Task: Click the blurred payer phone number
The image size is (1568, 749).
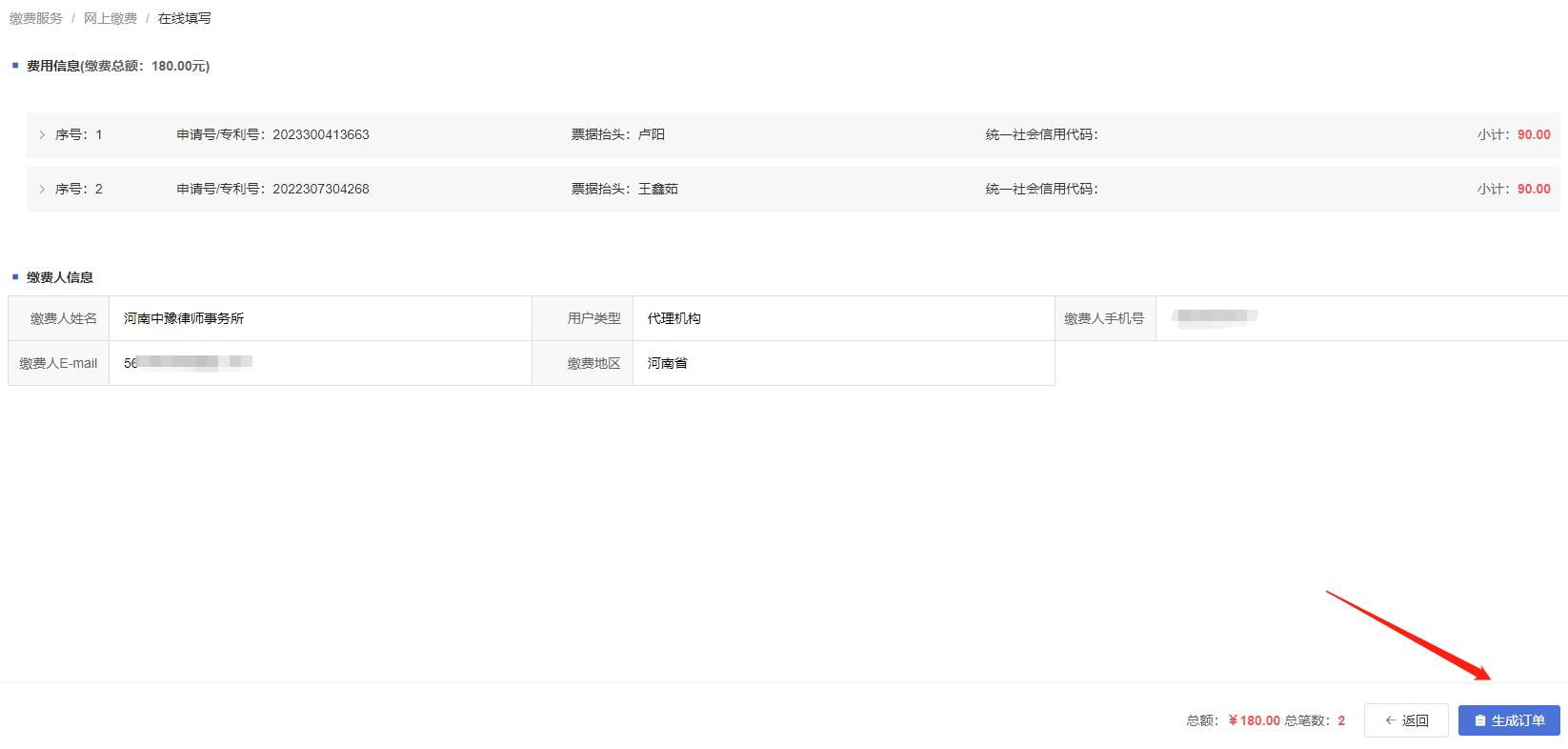Action: [1215, 317]
